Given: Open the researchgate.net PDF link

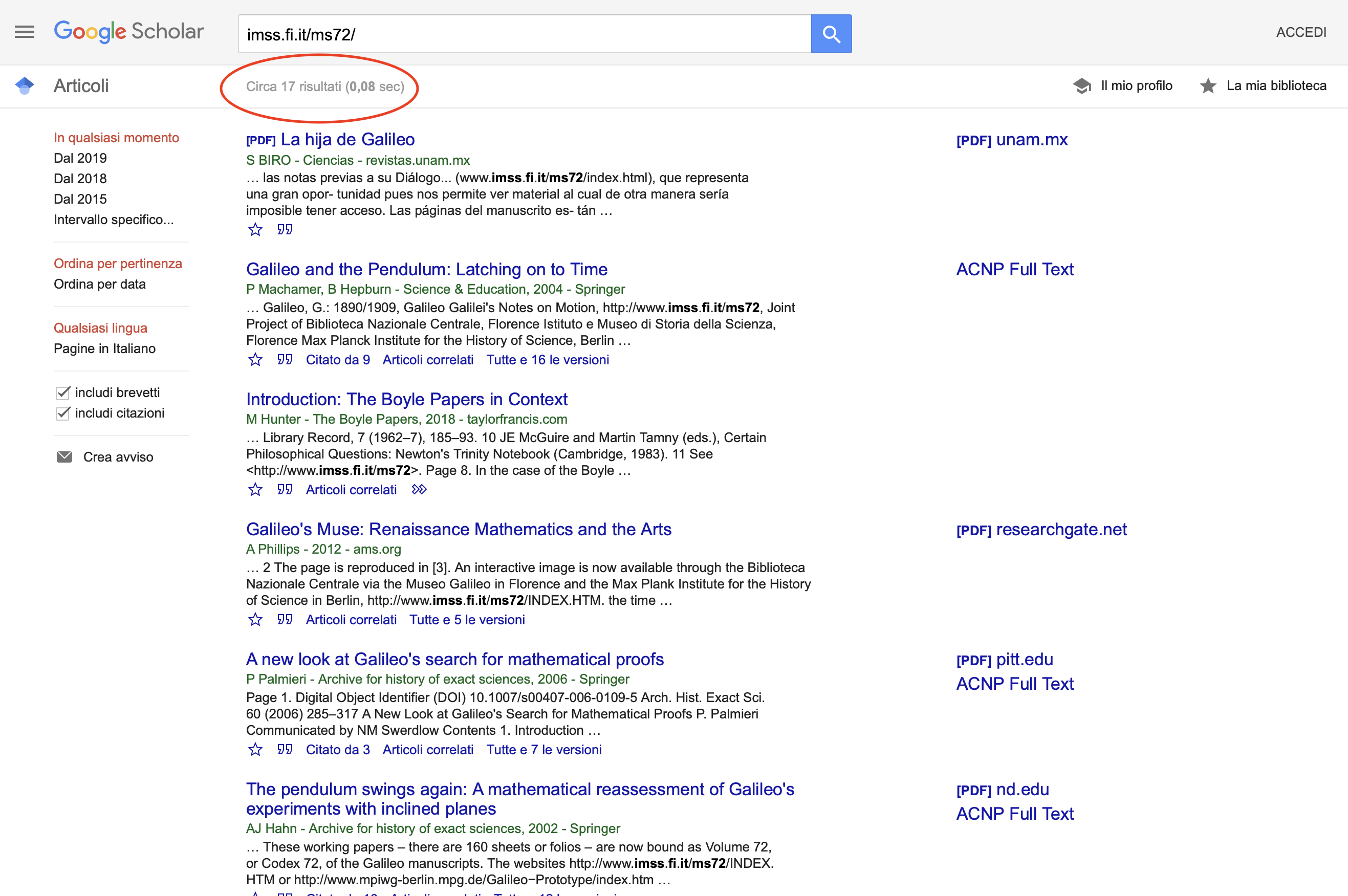Looking at the screenshot, I should point(1042,529).
